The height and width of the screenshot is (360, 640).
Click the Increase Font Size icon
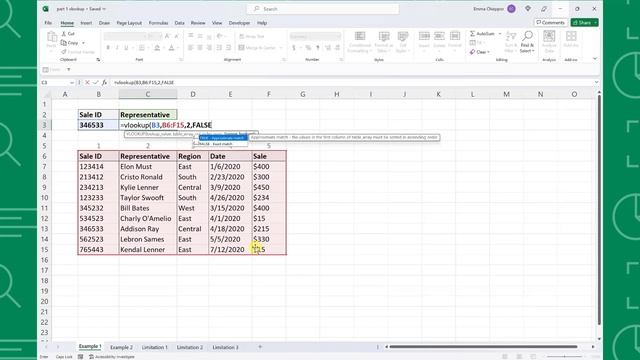click(x=167, y=36)
